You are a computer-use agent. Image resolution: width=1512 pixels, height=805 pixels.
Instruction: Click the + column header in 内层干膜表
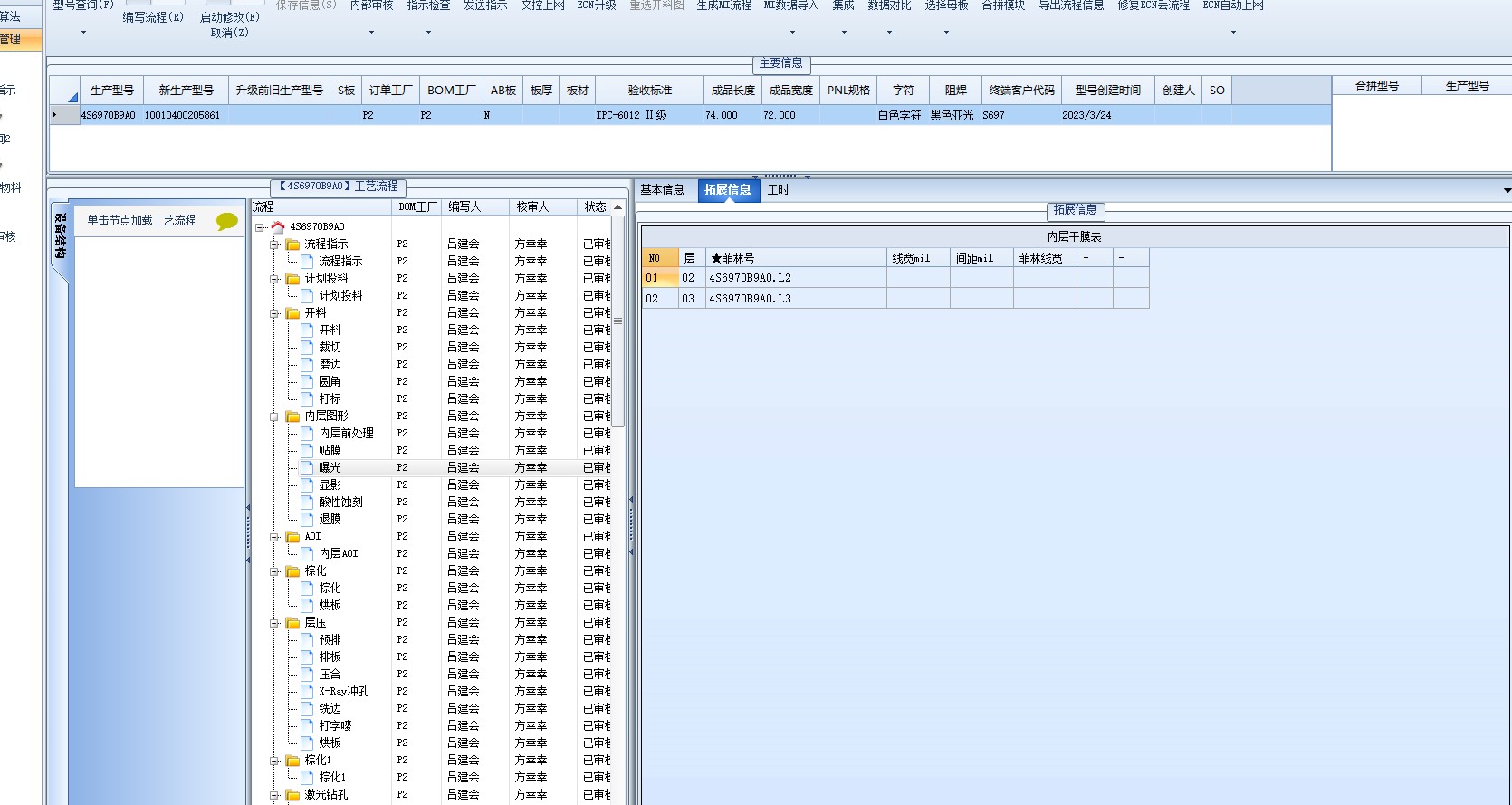click(1095, 258)
